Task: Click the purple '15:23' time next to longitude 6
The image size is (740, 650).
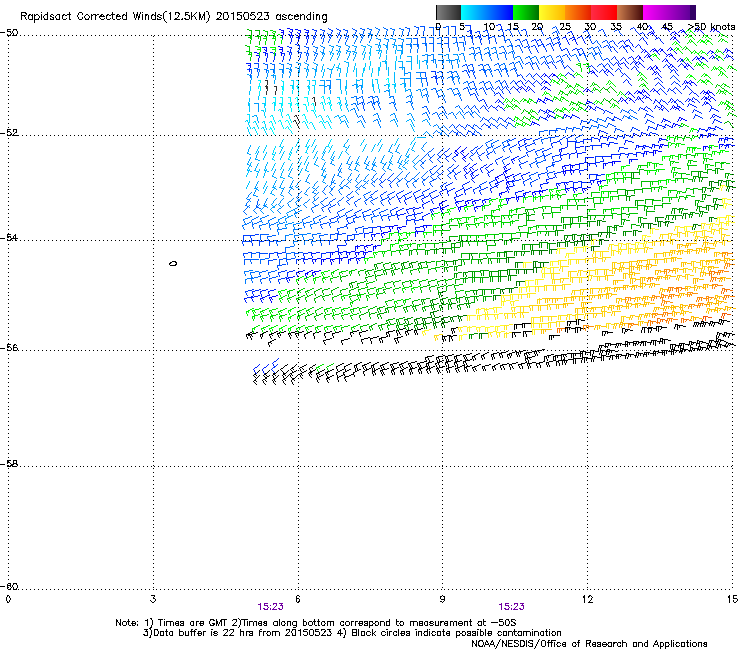Action: [x=270, y=607]
